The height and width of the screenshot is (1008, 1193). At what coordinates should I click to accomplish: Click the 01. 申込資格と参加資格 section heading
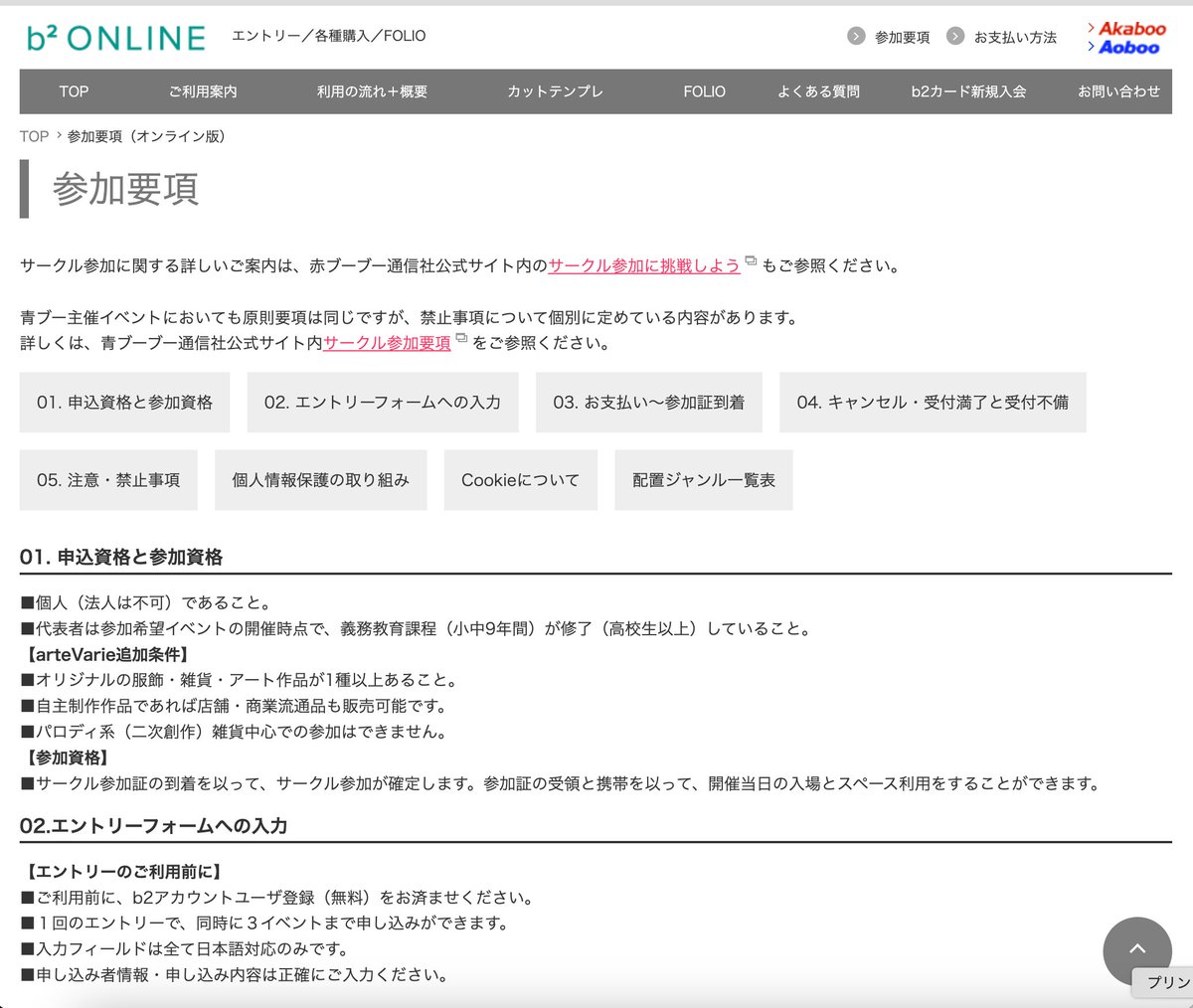tap(121, 557)
